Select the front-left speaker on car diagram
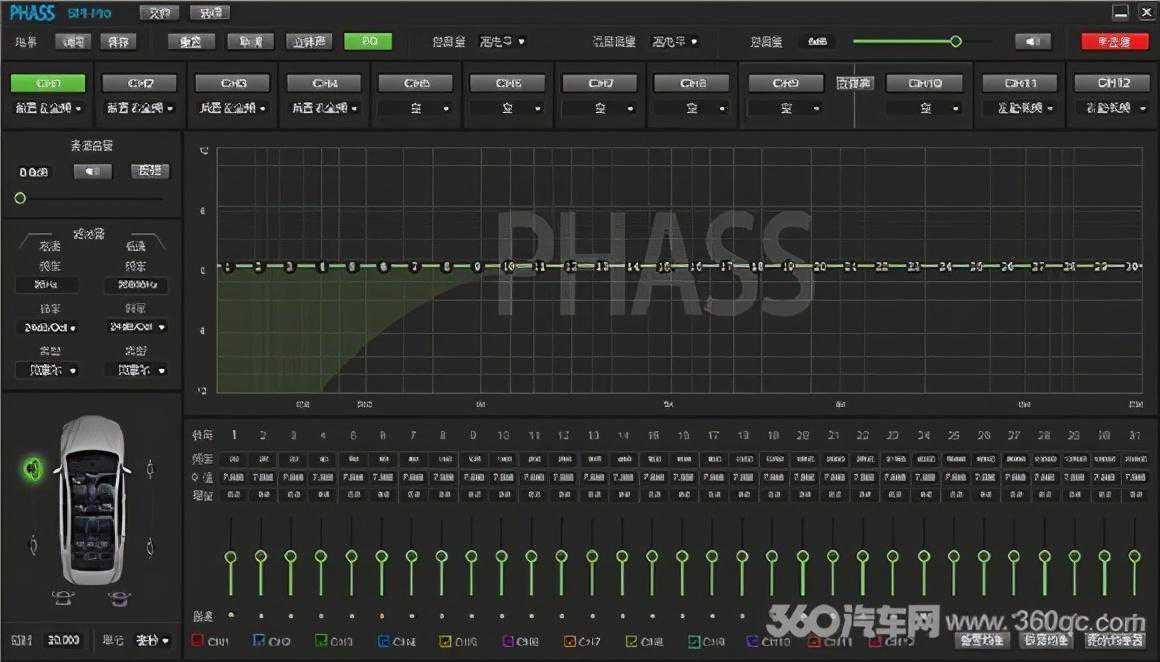This screenshot has width=1160, height=662. click(x=34, y=467)
